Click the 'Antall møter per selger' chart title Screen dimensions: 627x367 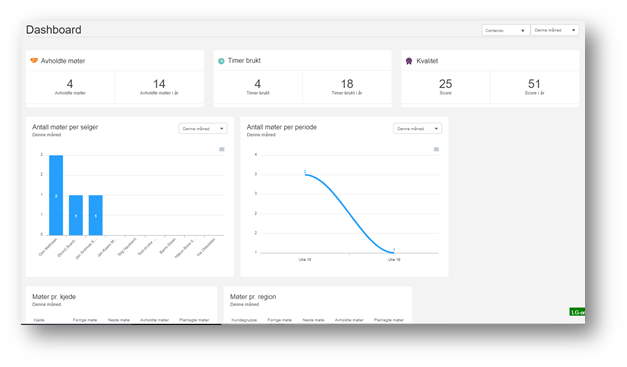pyautogui.click(x=65, y=127)
